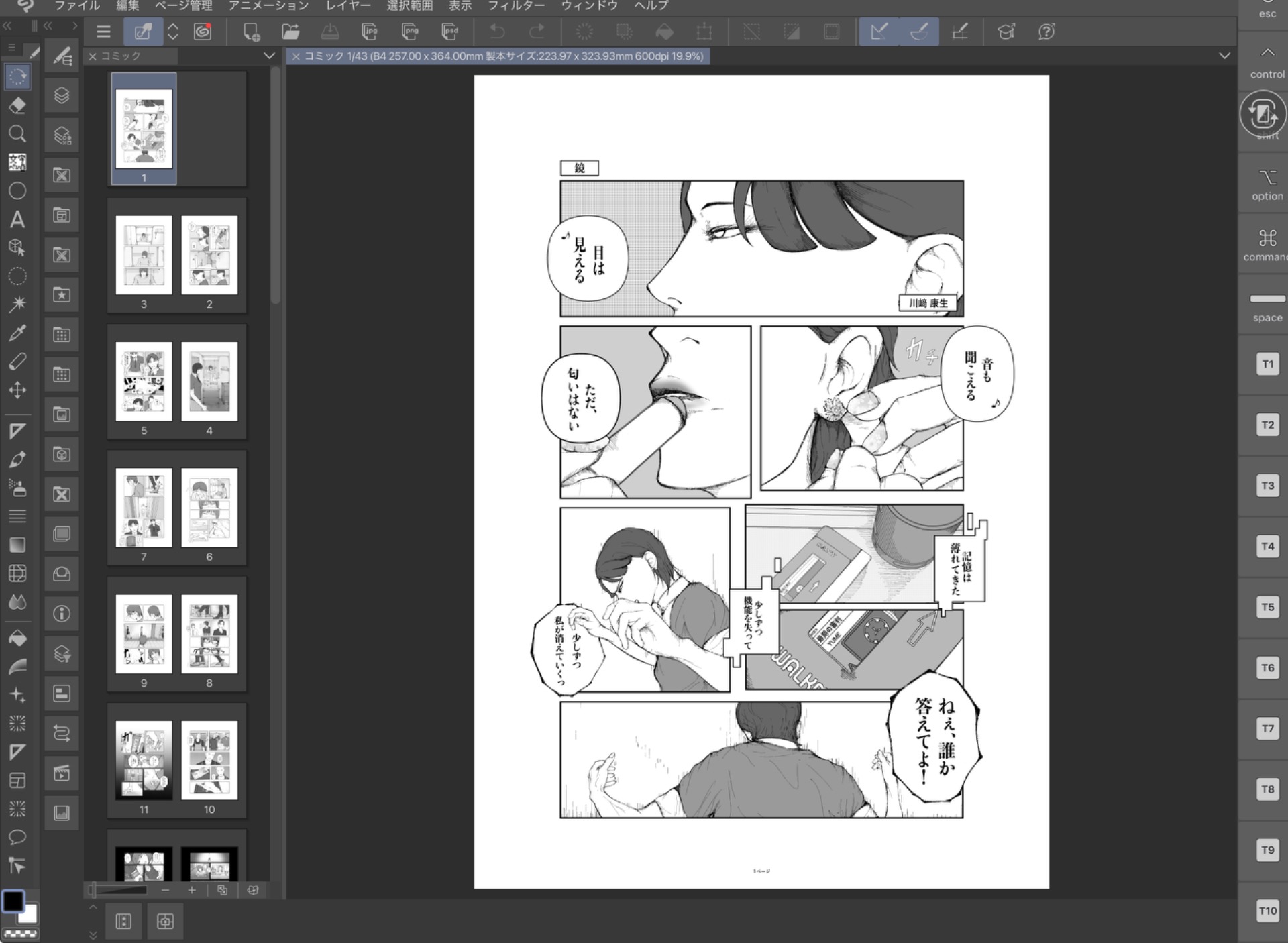Select the Text tool
The width and height of the screenshot is (1288, 943).
click(17, 219)
